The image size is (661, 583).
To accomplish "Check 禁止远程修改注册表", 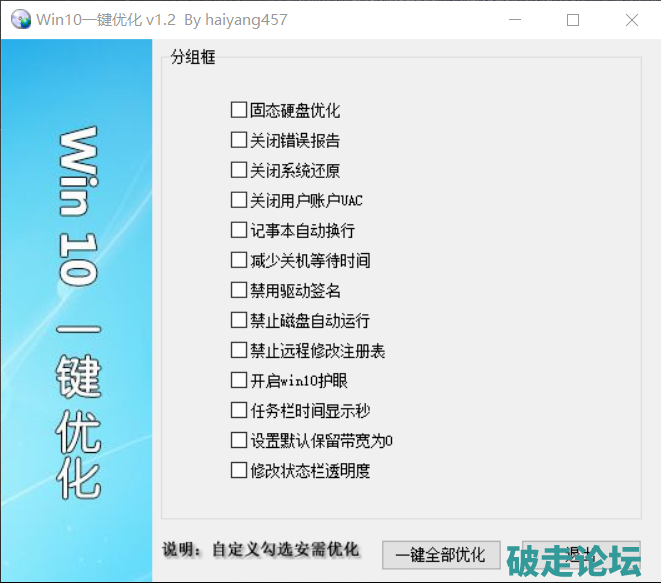I will point(239,350).
